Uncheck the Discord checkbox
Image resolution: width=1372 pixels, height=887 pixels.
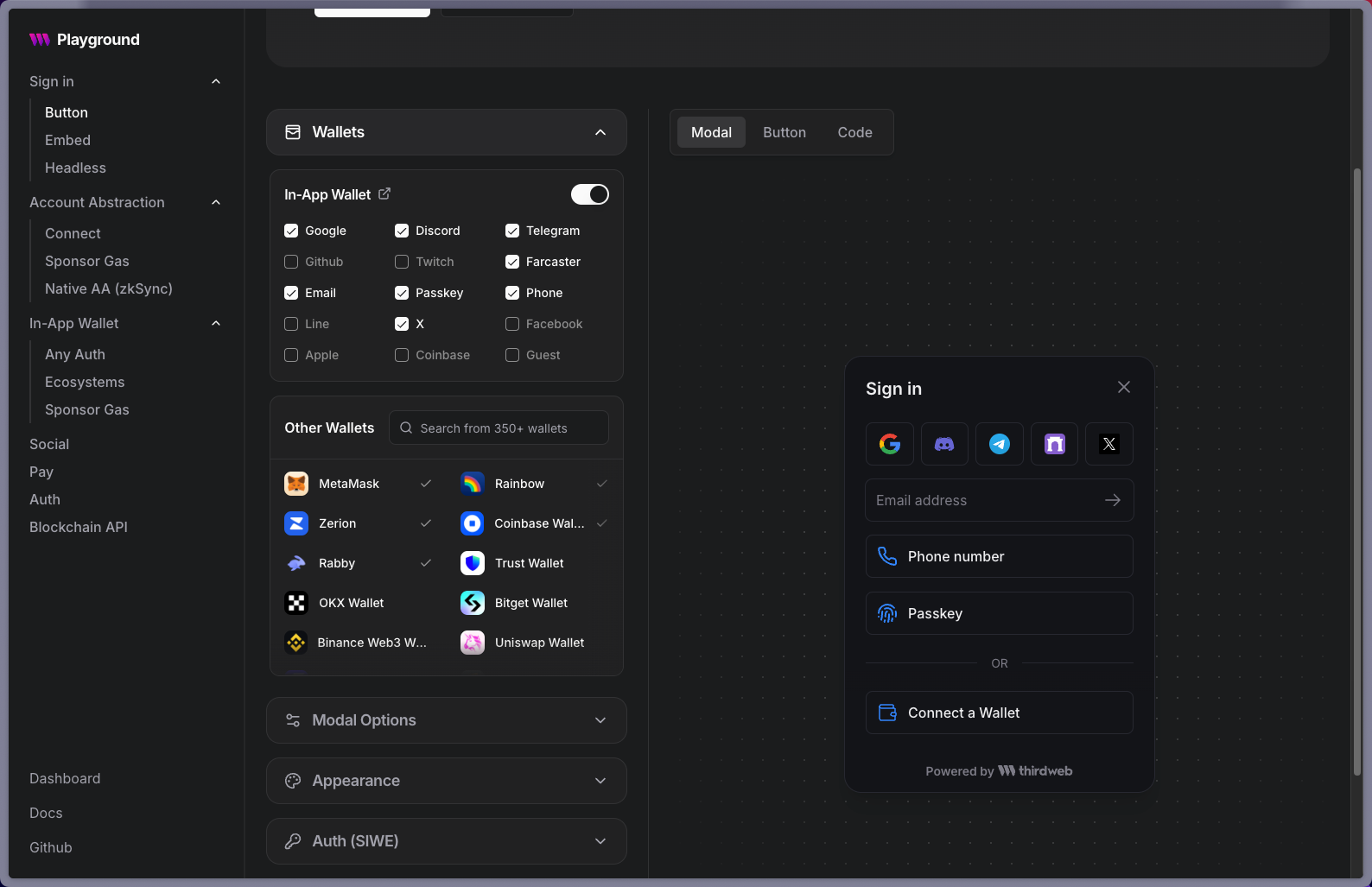(402, 231)
